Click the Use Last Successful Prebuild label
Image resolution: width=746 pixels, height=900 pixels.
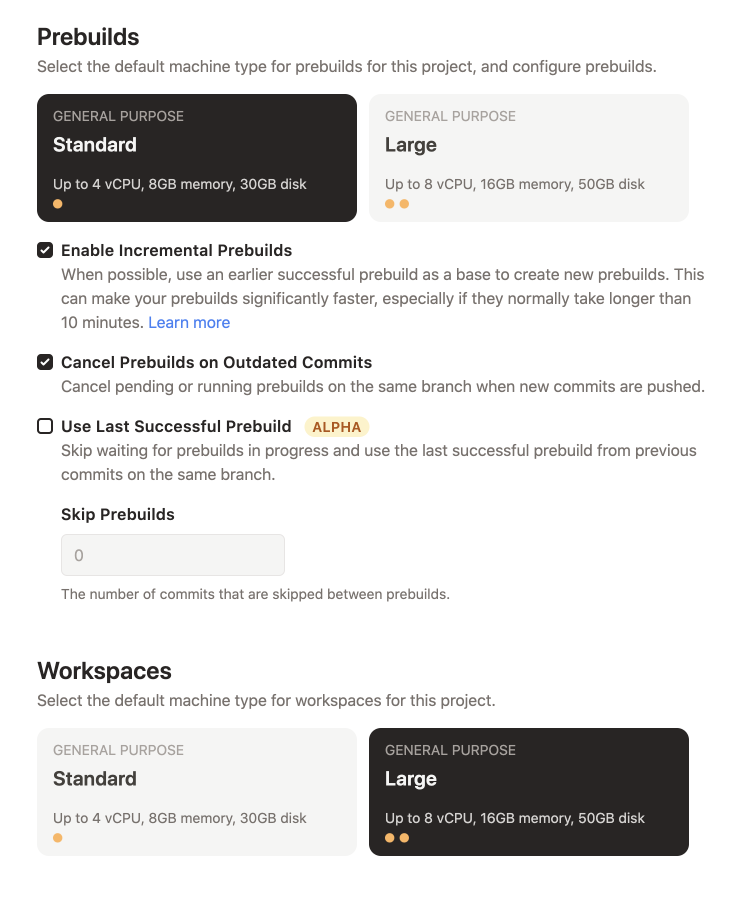[176, 426]
